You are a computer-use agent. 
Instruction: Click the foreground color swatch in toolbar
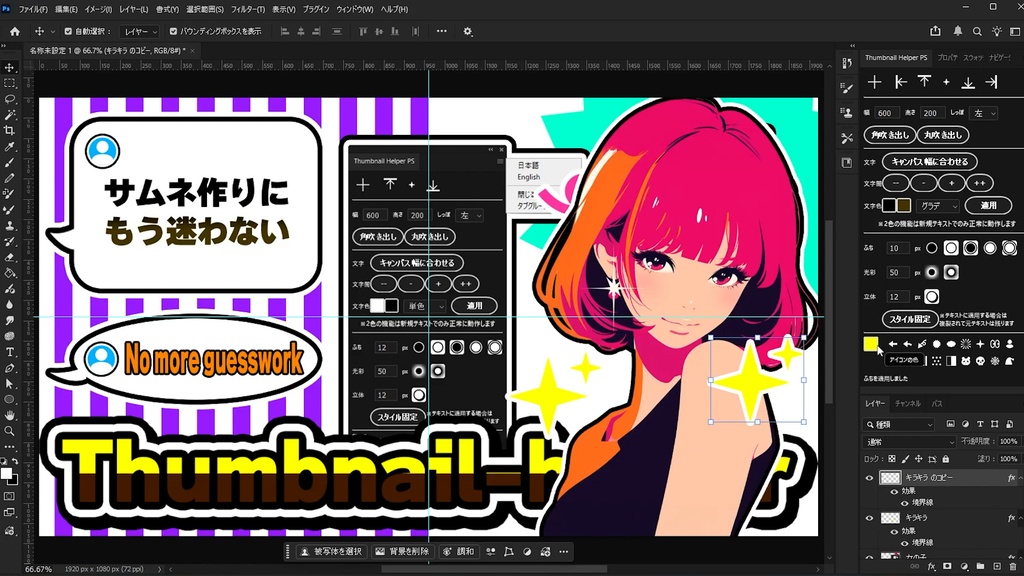pyautogui.click(x=6, y=474)
